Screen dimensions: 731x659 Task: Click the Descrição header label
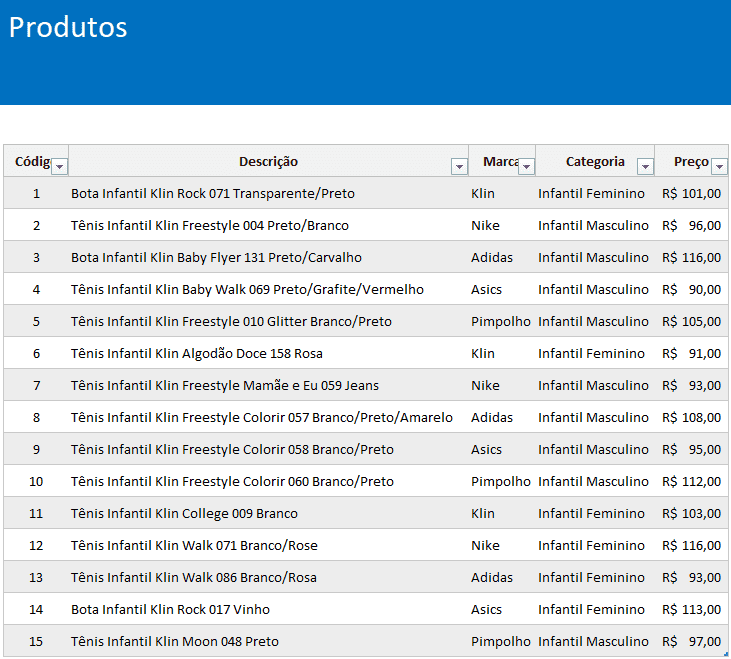[x=269, y=161]
